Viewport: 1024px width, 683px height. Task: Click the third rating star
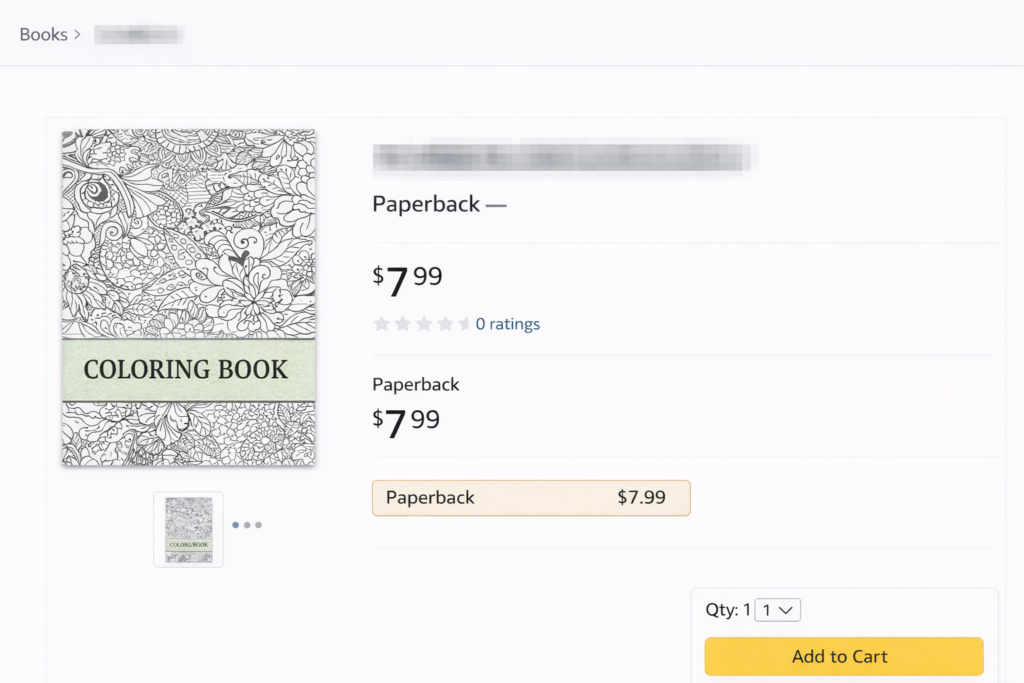(423, 324)
